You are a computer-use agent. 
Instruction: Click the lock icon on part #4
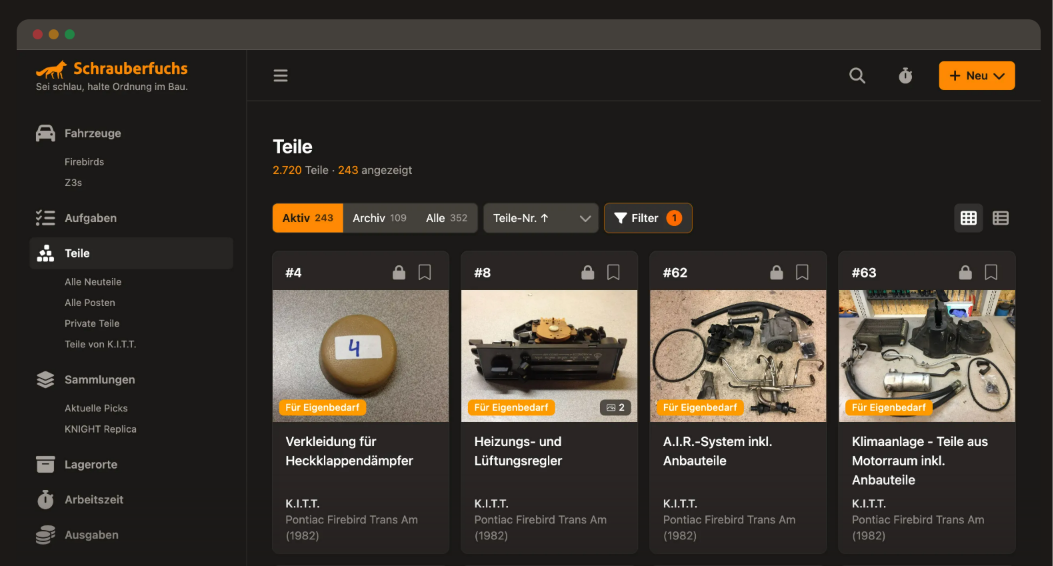click(399, 272)
